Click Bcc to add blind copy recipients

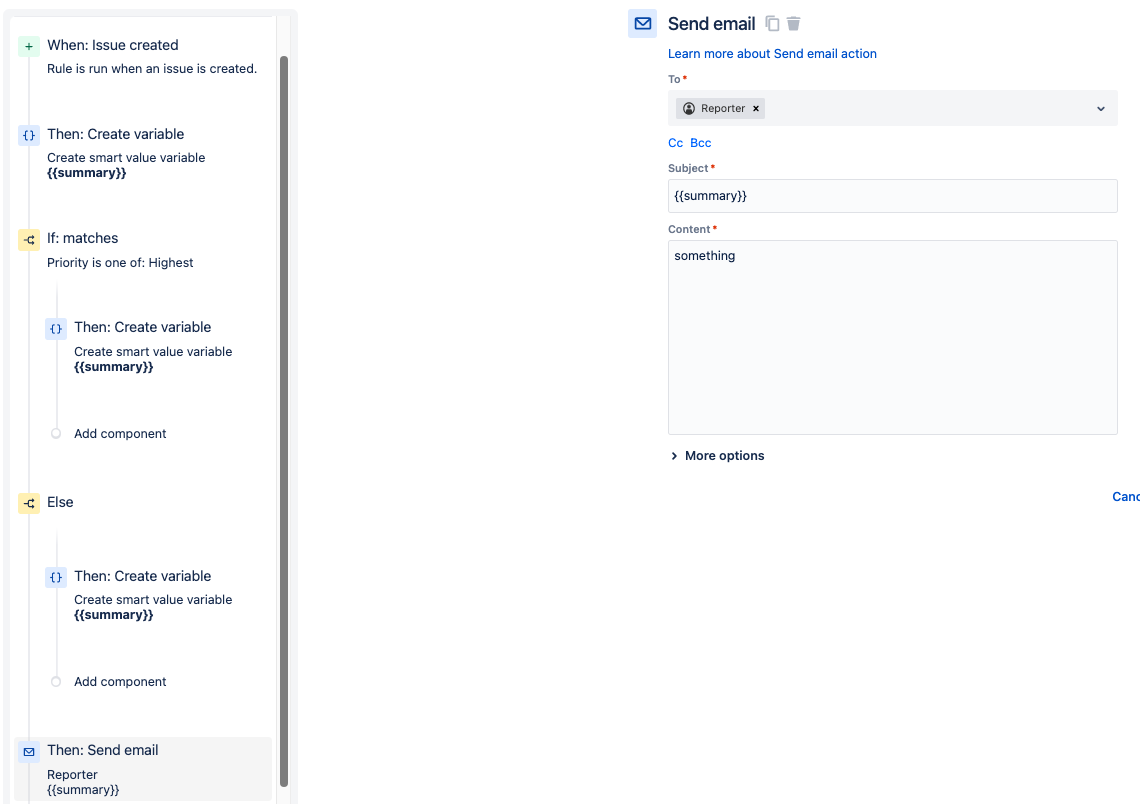point(700,142)
